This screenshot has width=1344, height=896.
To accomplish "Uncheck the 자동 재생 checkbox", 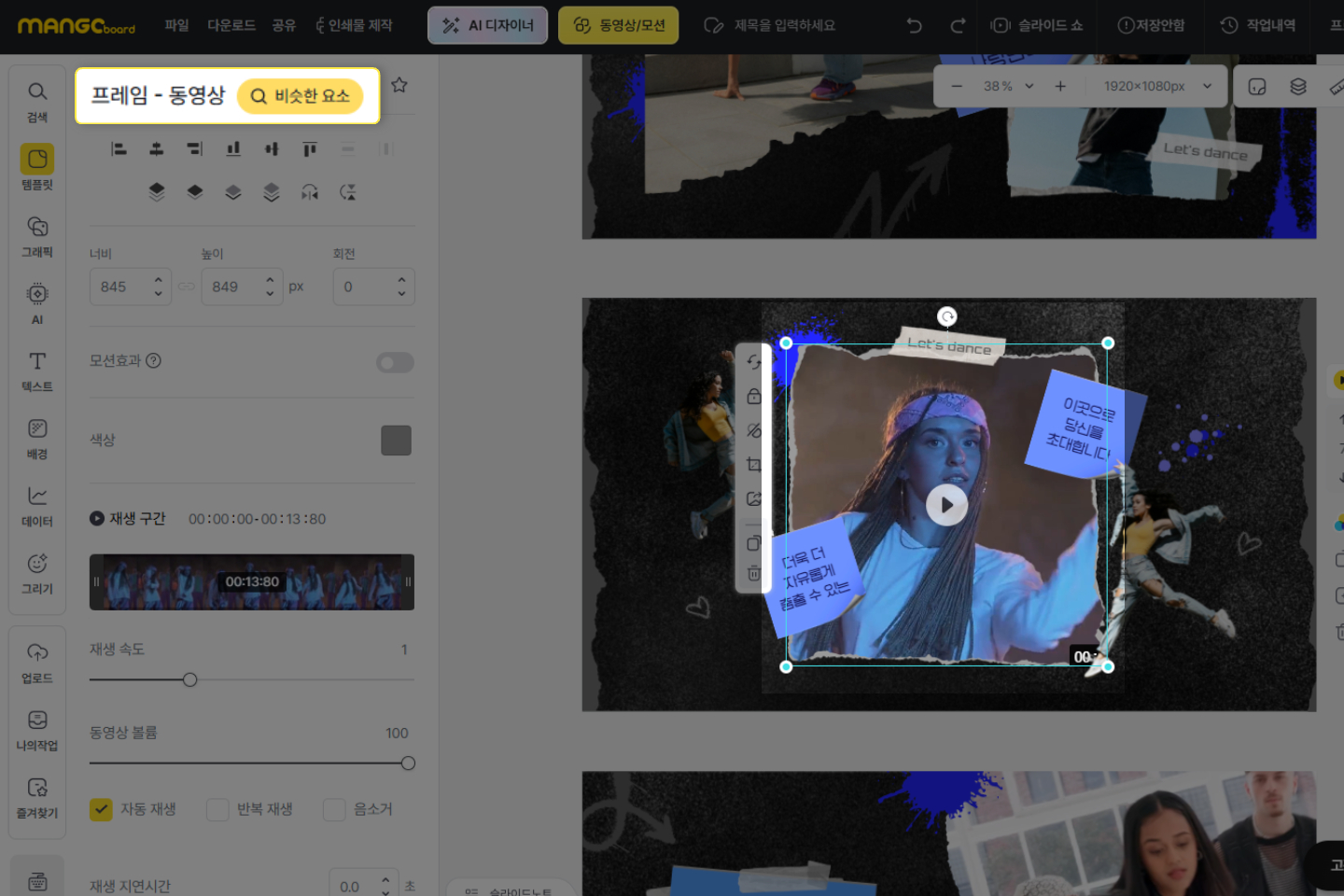I will pyautogui.click(x=101, y=809).
